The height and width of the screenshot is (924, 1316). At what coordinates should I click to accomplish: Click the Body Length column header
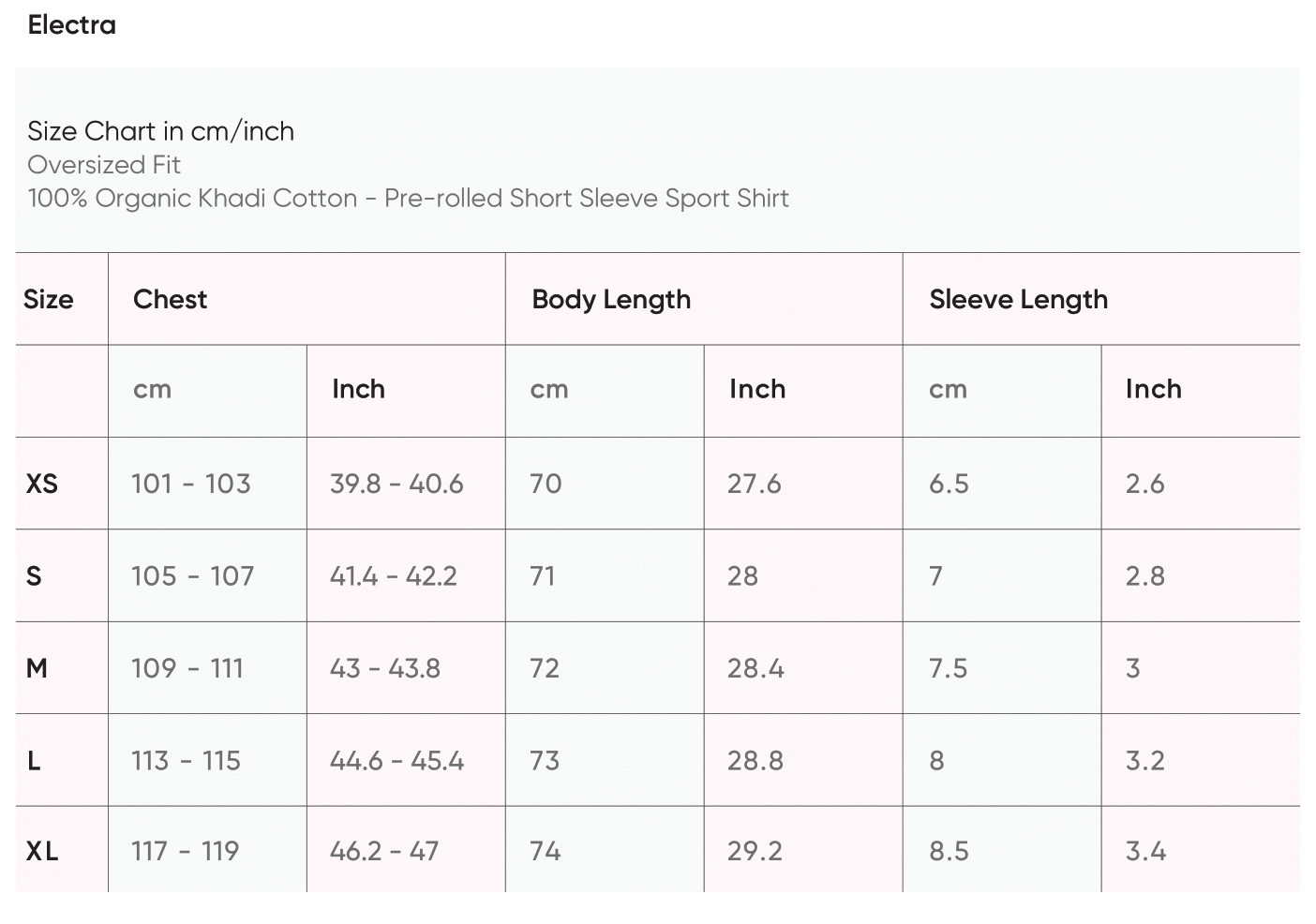coord(611,300)
